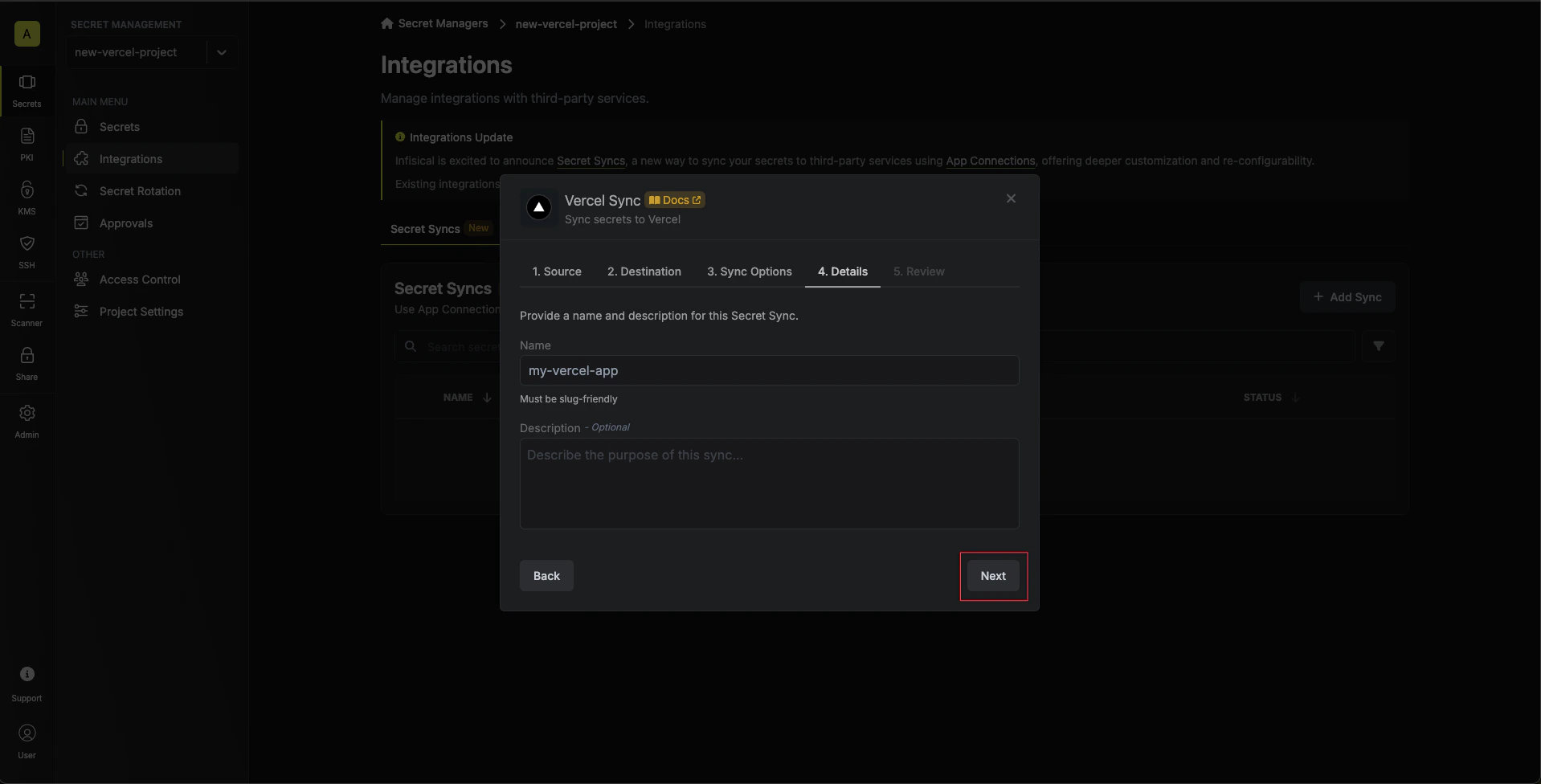Switch to the 1. Source step tab

coord(557,272)
